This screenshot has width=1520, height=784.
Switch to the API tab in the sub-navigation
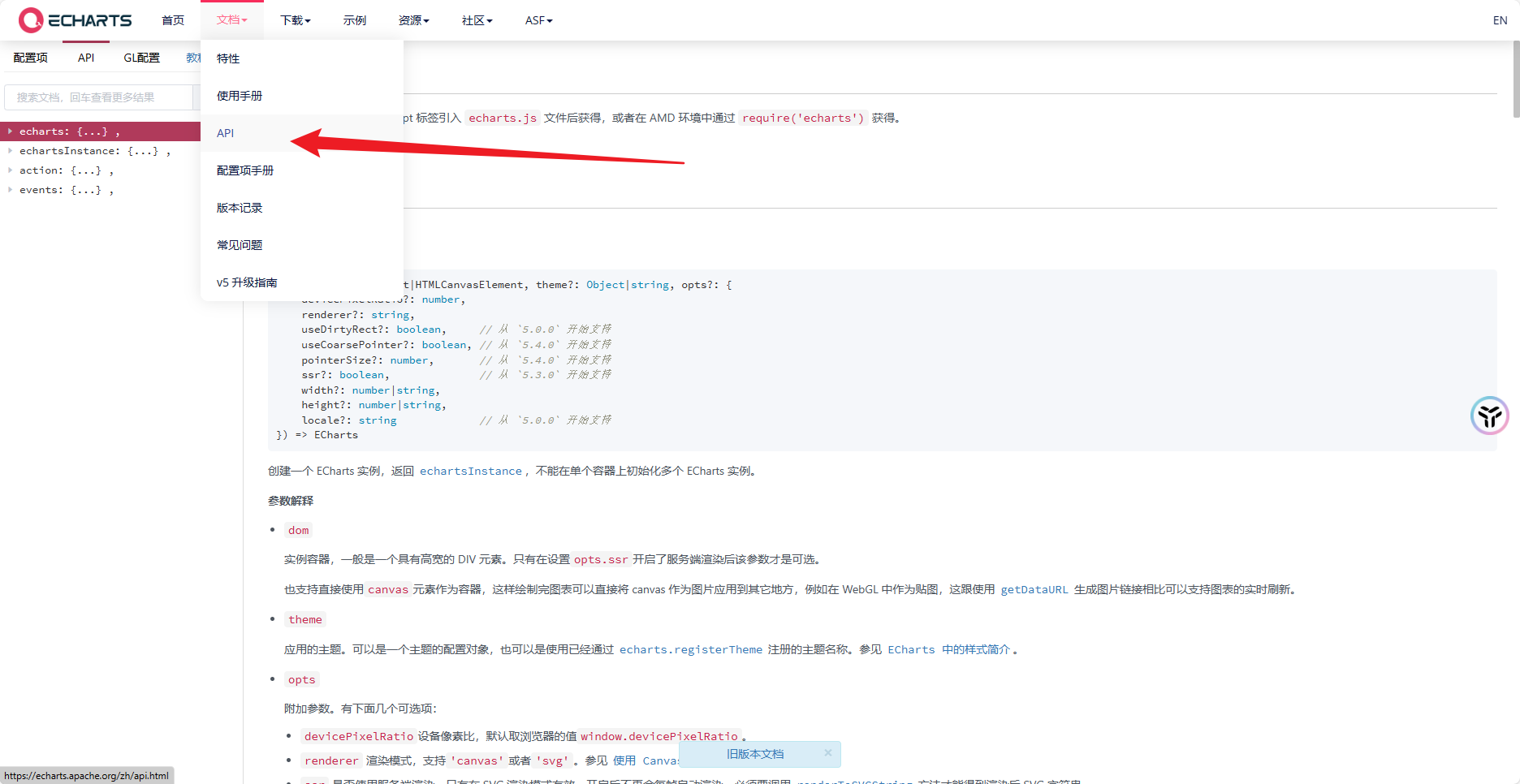point(86,58)
